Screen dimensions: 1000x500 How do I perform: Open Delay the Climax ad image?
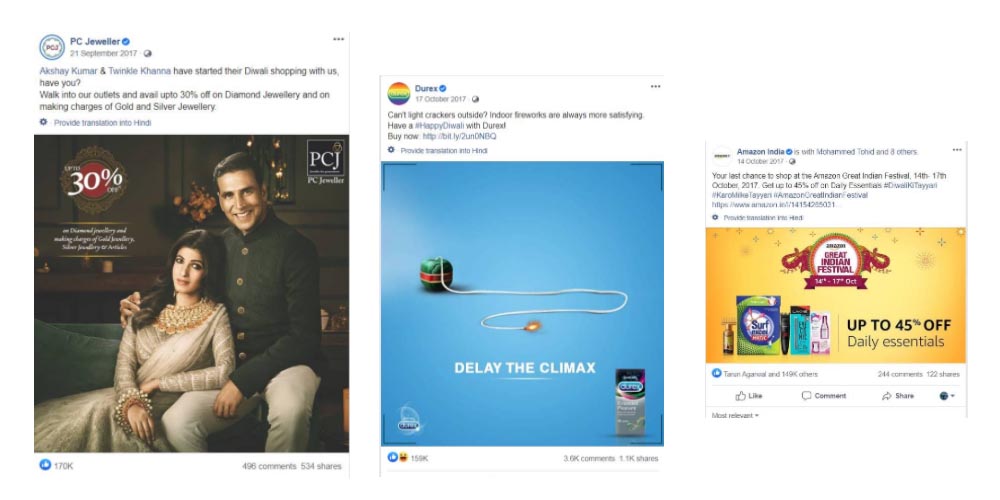point(522,304)
